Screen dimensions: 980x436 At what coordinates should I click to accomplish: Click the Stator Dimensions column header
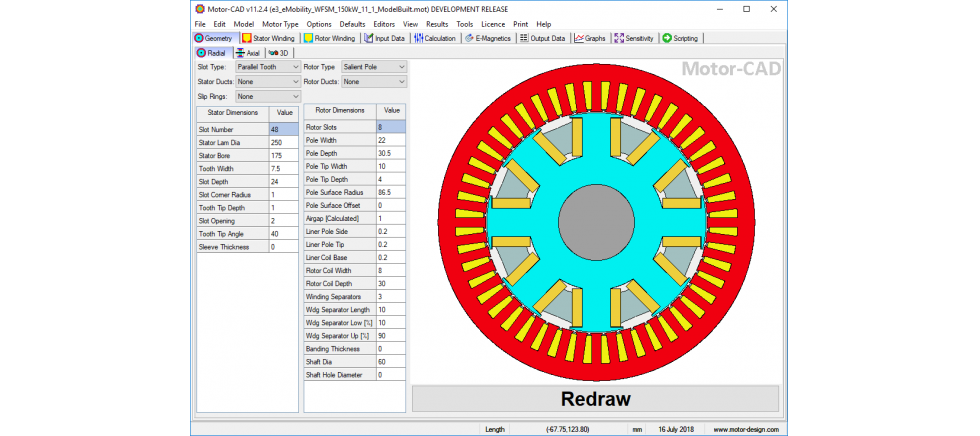point(232,113)
